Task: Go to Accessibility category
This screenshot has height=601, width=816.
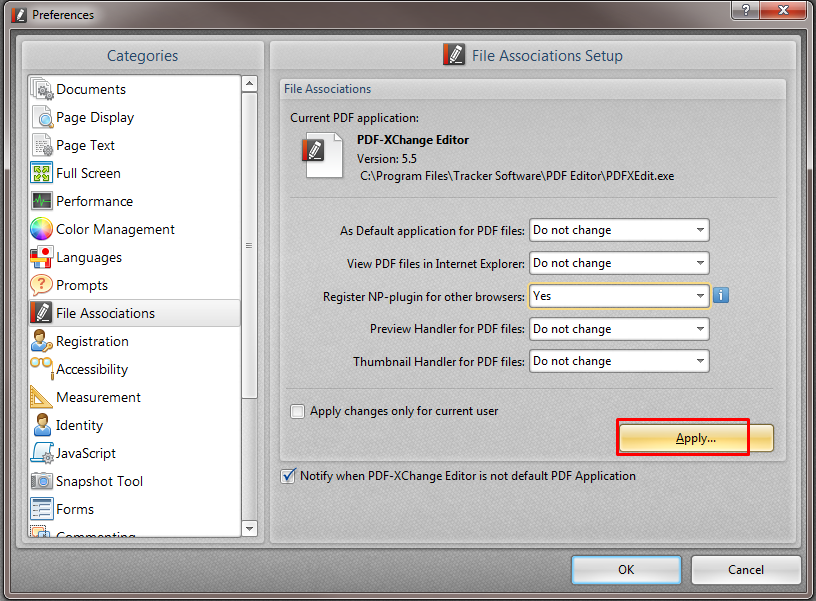Action: tap(134, 369)
